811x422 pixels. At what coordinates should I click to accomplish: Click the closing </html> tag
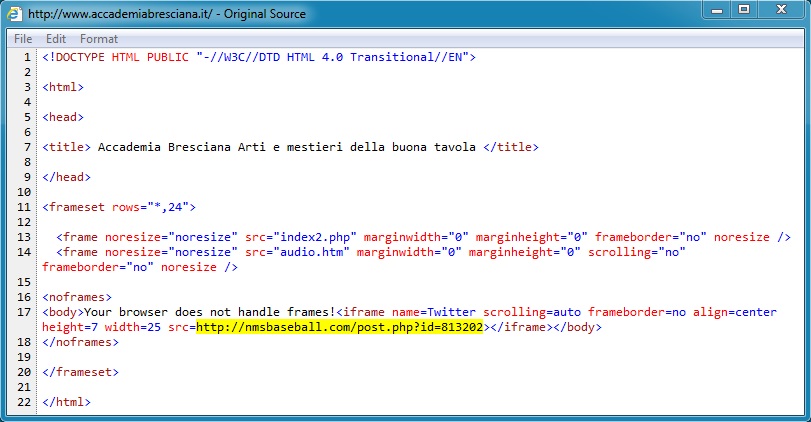pos(66,402)
